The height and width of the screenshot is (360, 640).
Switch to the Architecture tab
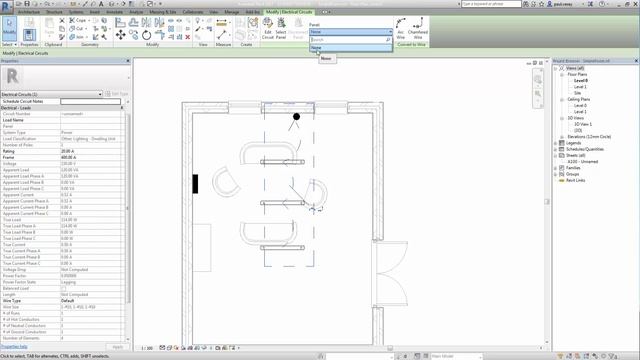29,12
